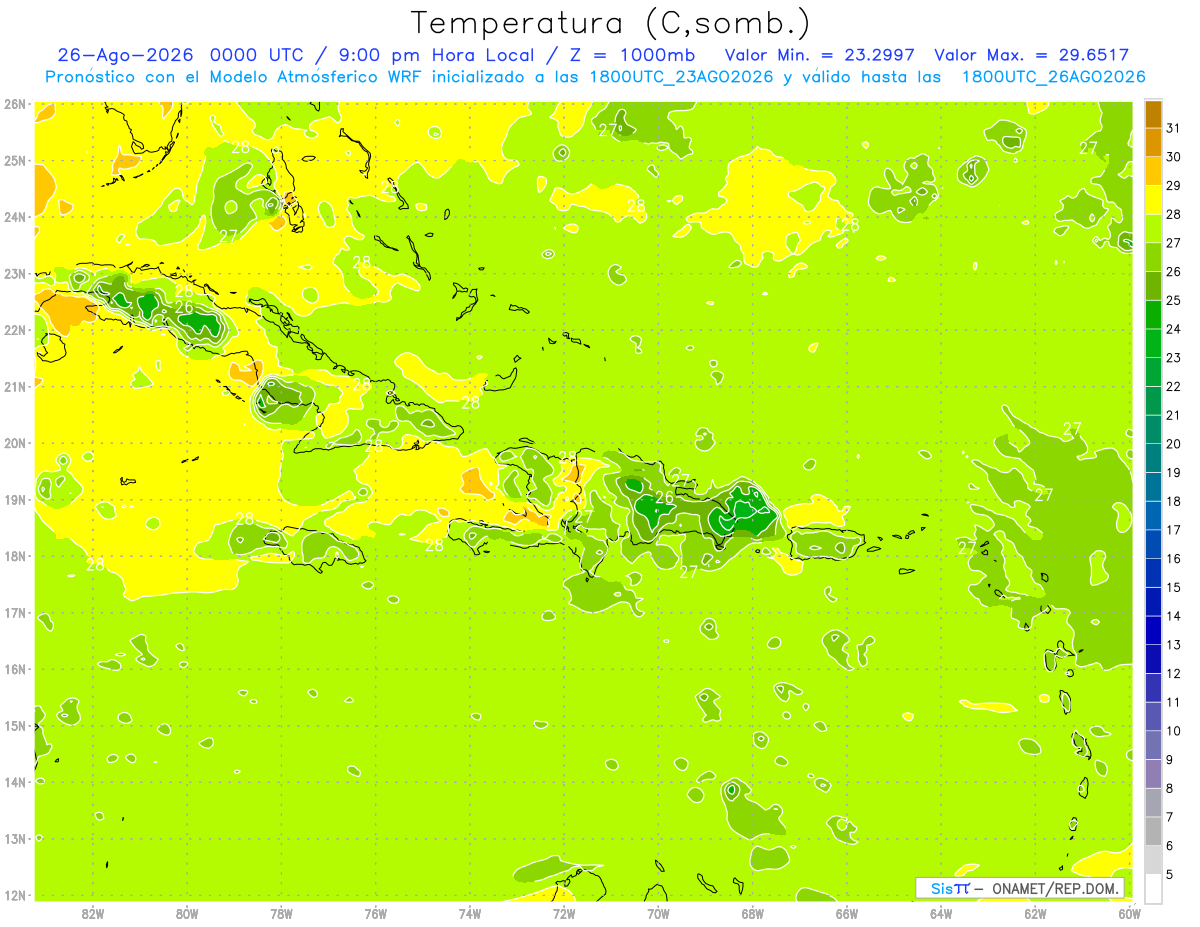Pick the gray color bar segment between 6 and 7
The width and height of the screenshot is (1200, 927).
coord(1153,831)
